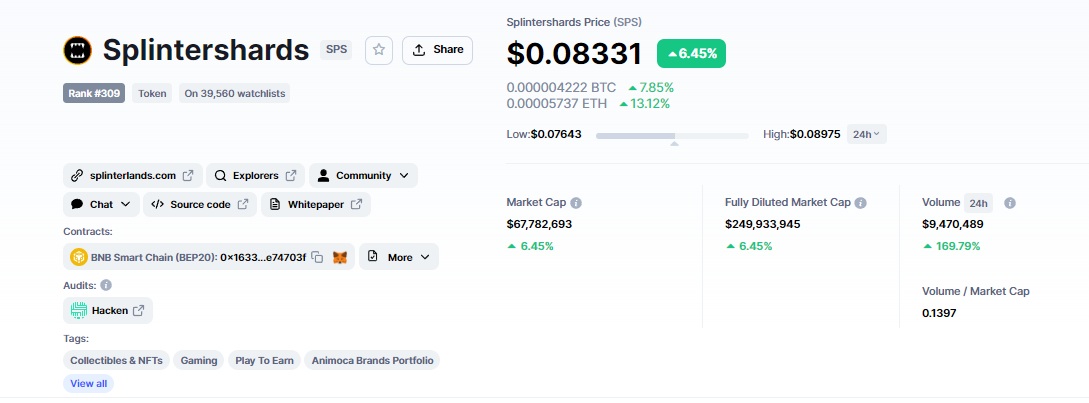Click Volume value $9,470,489

point(952,224)
